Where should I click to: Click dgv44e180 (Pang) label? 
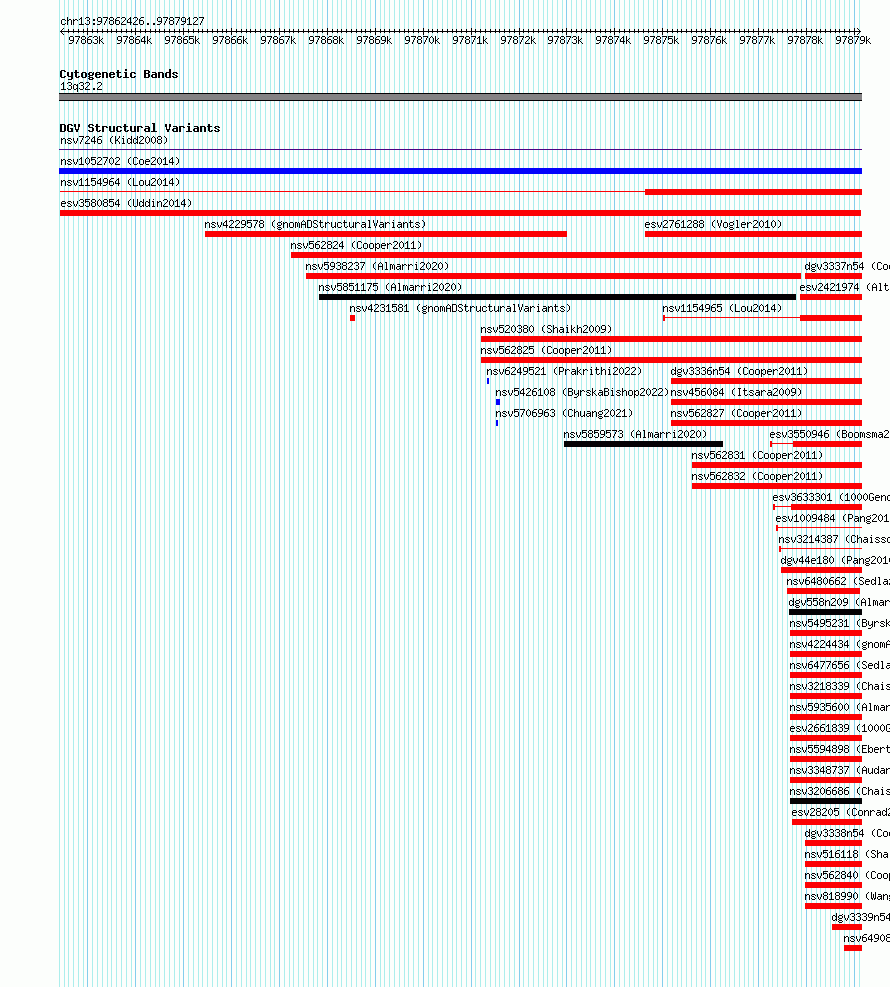click(x=835, y=560)
